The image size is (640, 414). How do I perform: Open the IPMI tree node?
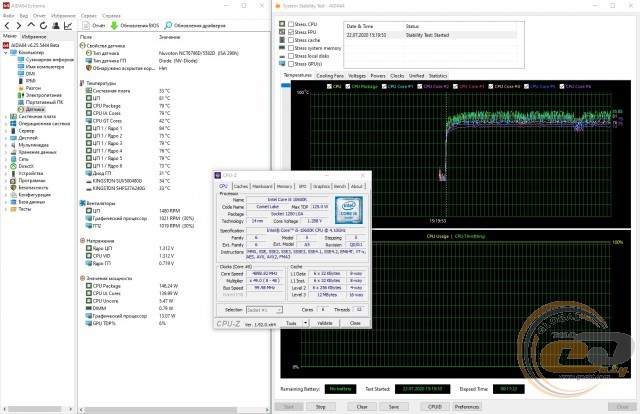27,81
